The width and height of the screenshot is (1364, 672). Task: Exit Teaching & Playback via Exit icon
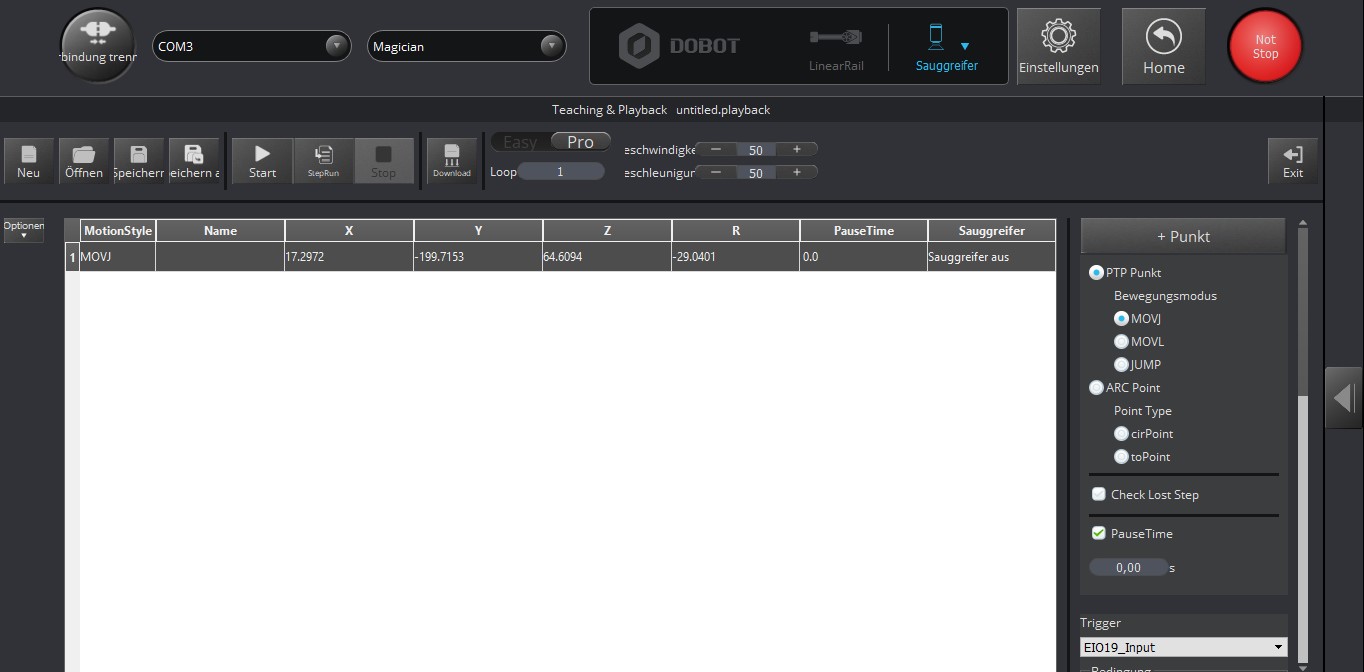point(1292,160)
